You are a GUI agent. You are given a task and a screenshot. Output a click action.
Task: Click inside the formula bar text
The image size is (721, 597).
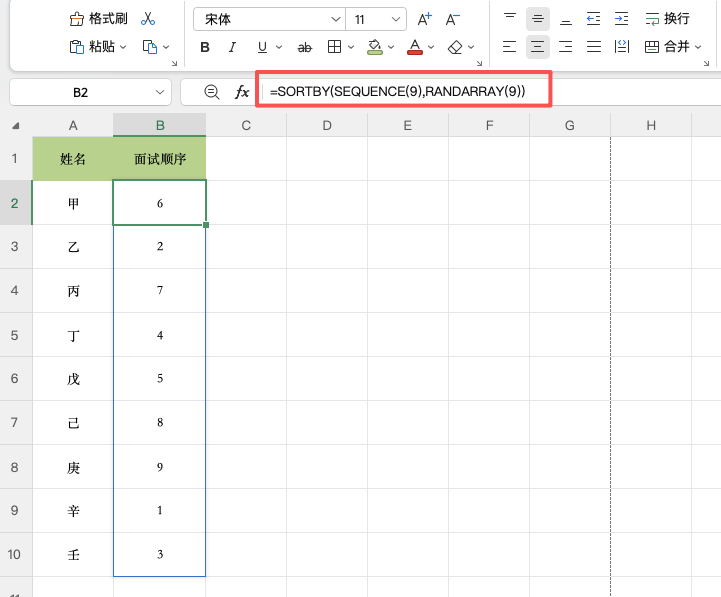(397, 92)
